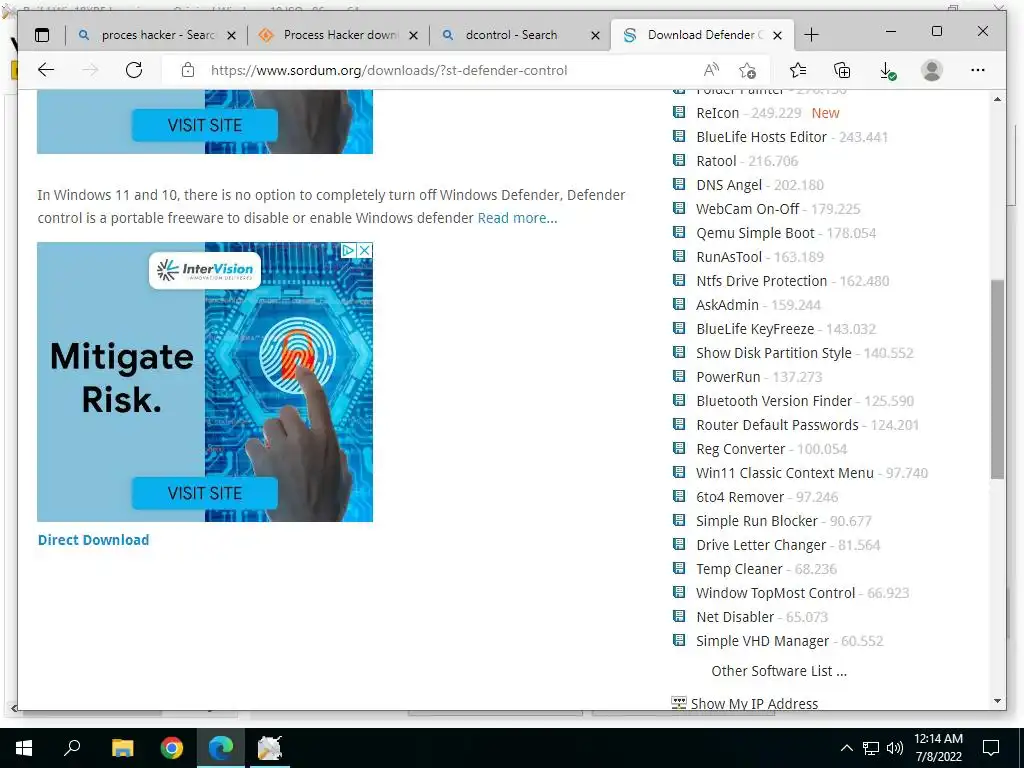The height and width of the screenshot is (768, 1024).
Task: Open File Explorer from taskbar
Action: coord(122,748)
